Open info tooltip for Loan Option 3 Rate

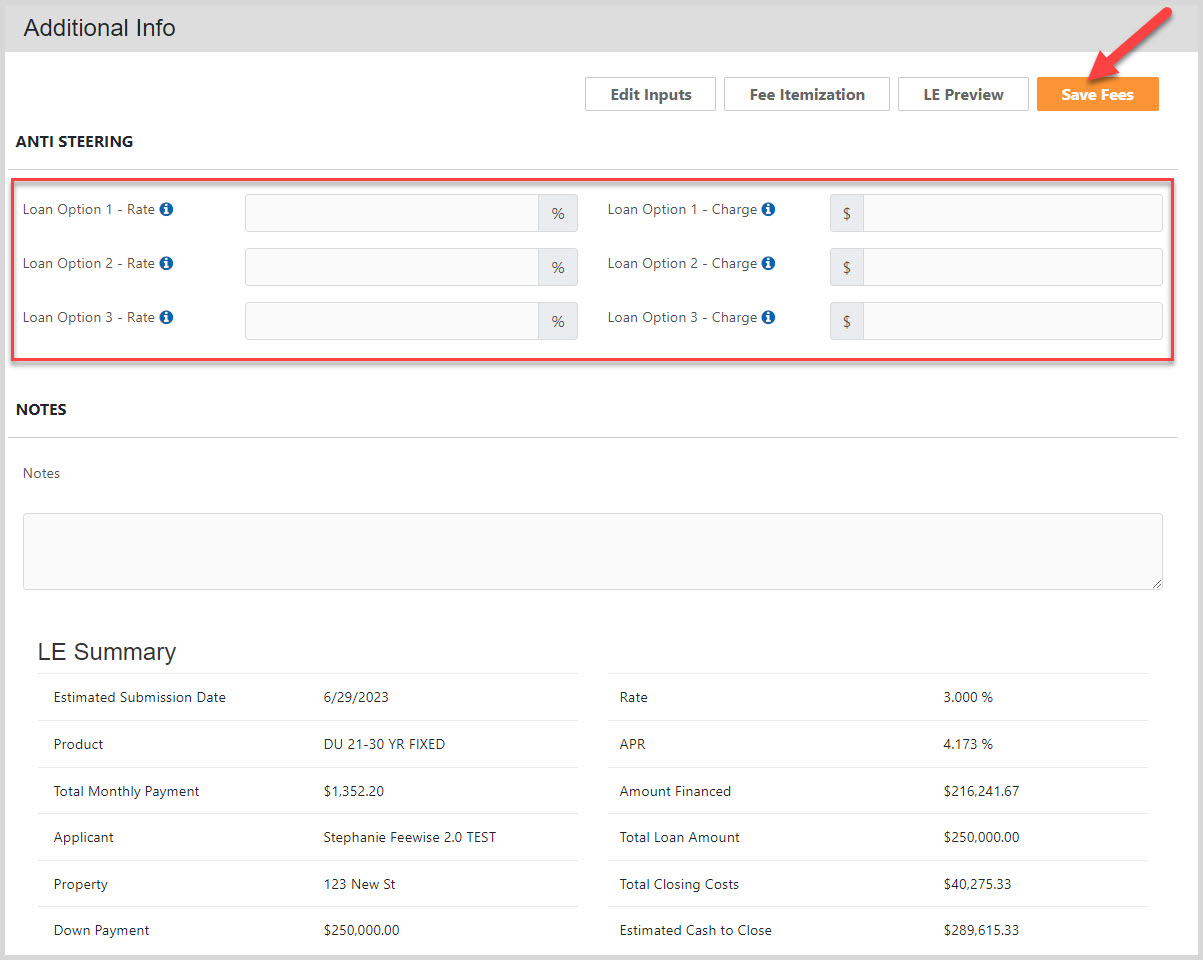[x=166, y=317]
